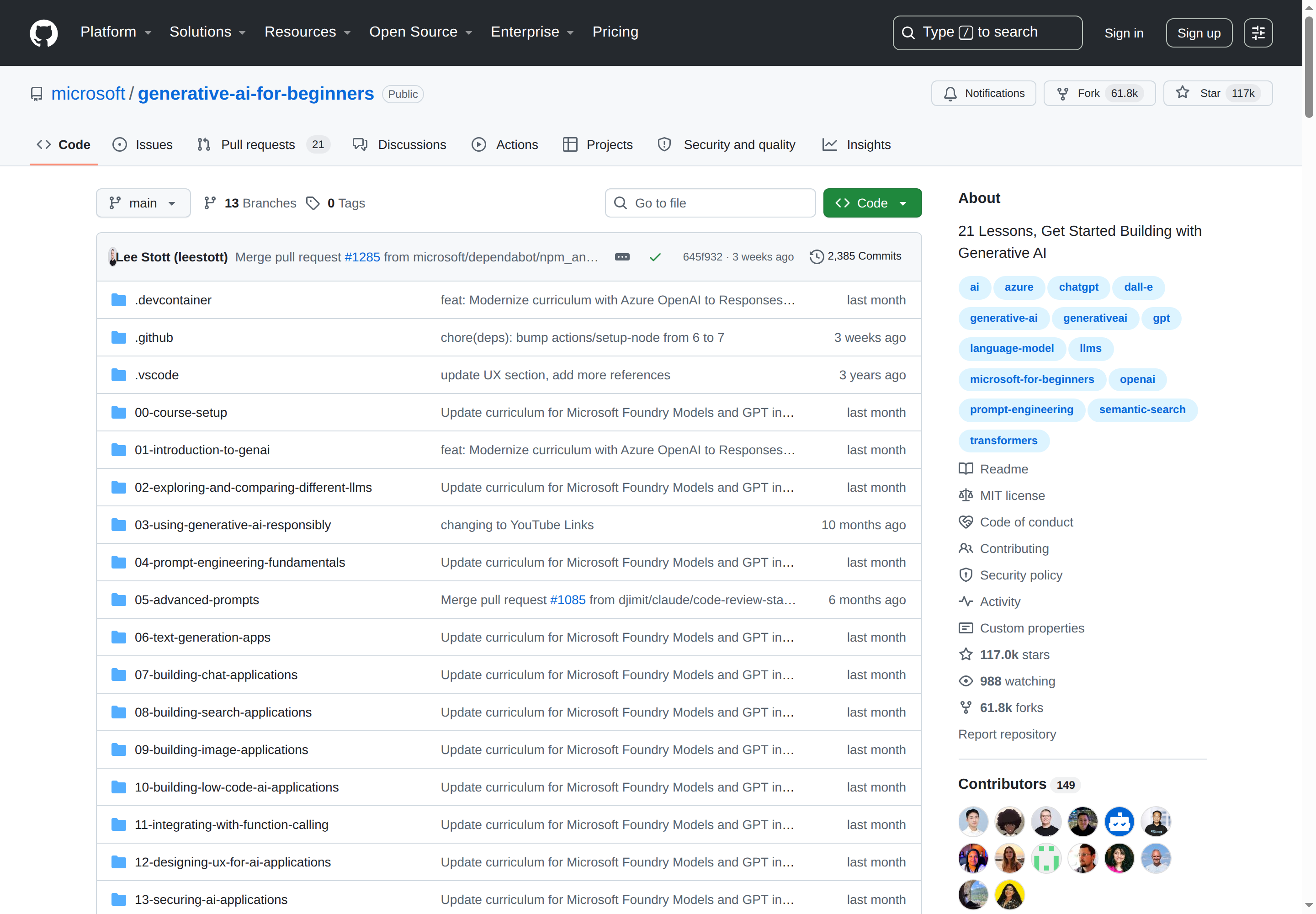Open the Insights tab
Viewport: 1316px width, 914px height.
(x=857, y=145)
